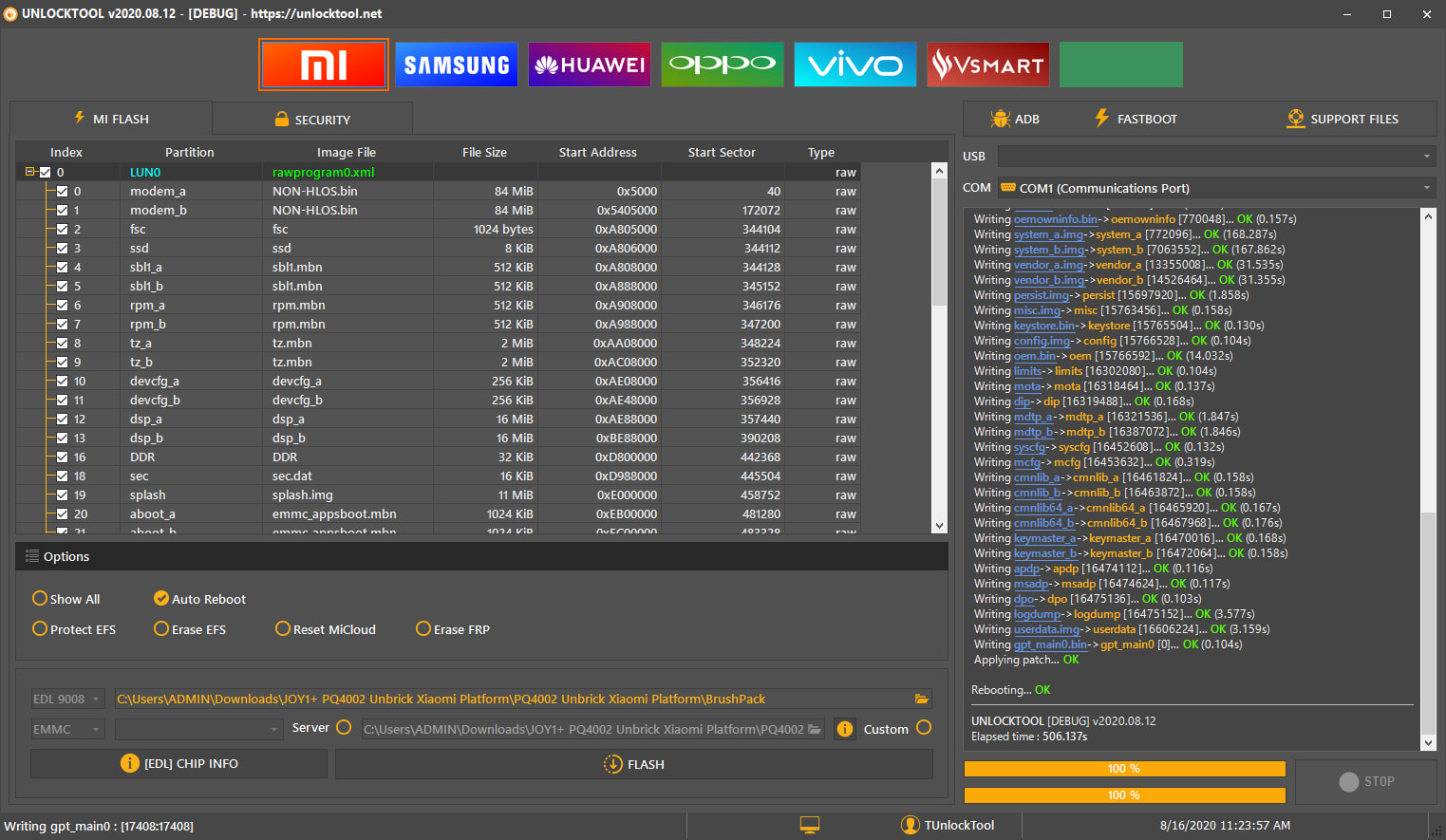
Task: Sort by the File Size column header
Action: [484, 152]
